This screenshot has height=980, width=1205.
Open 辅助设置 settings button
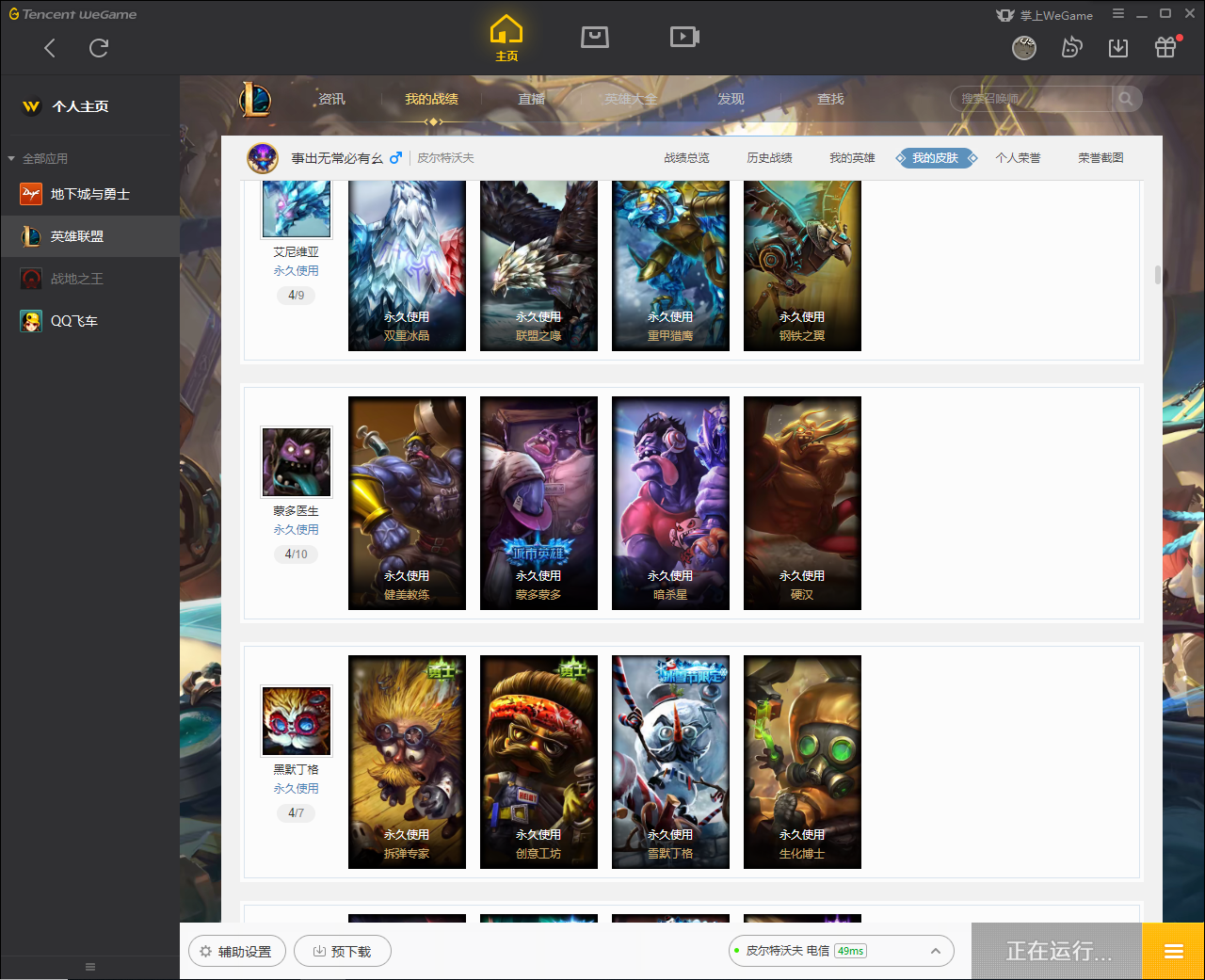pos(235,952)
